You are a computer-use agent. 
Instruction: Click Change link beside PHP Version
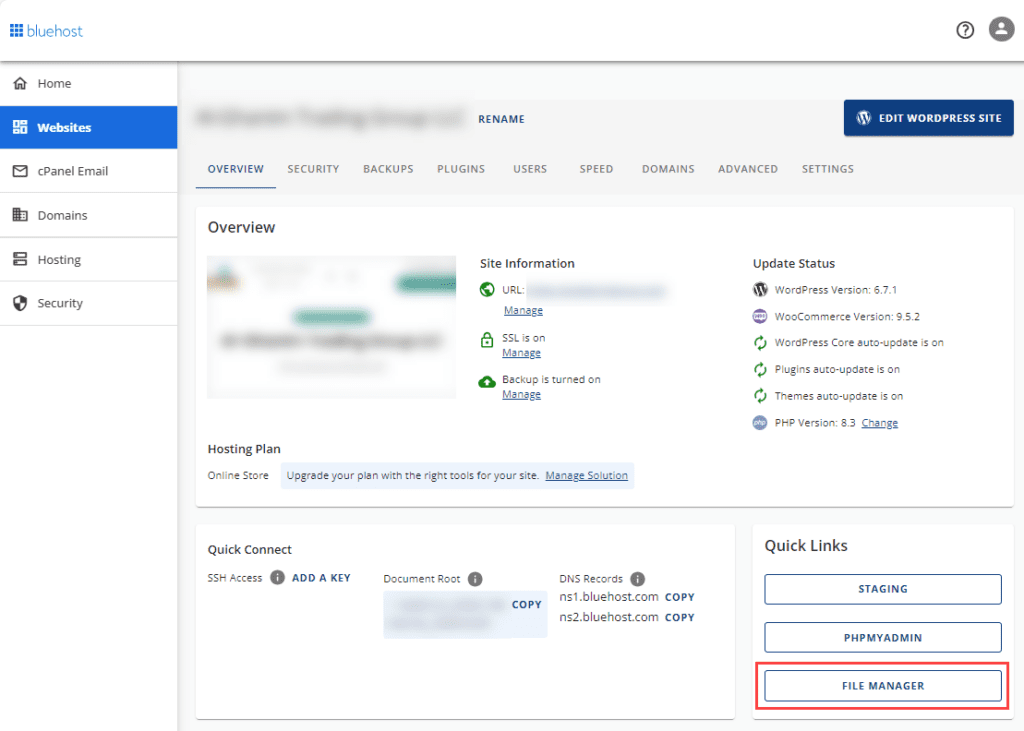pyautogui.click(x=879, y=423)
